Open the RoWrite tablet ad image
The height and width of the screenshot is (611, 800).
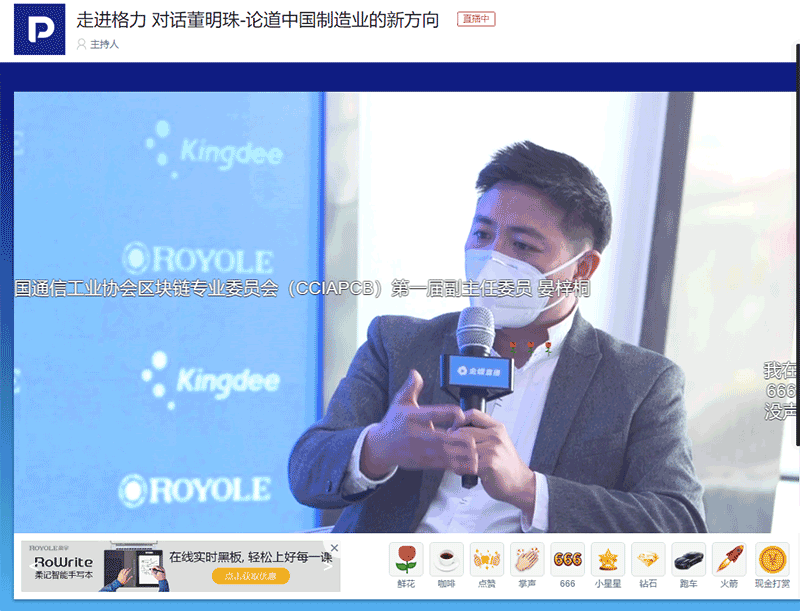134,567
